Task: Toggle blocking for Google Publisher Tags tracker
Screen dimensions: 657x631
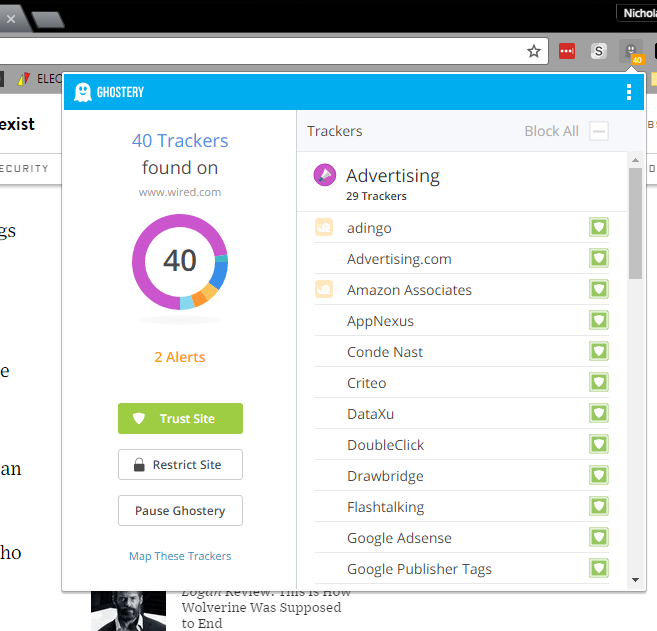Action: click(x=599, y=569)
